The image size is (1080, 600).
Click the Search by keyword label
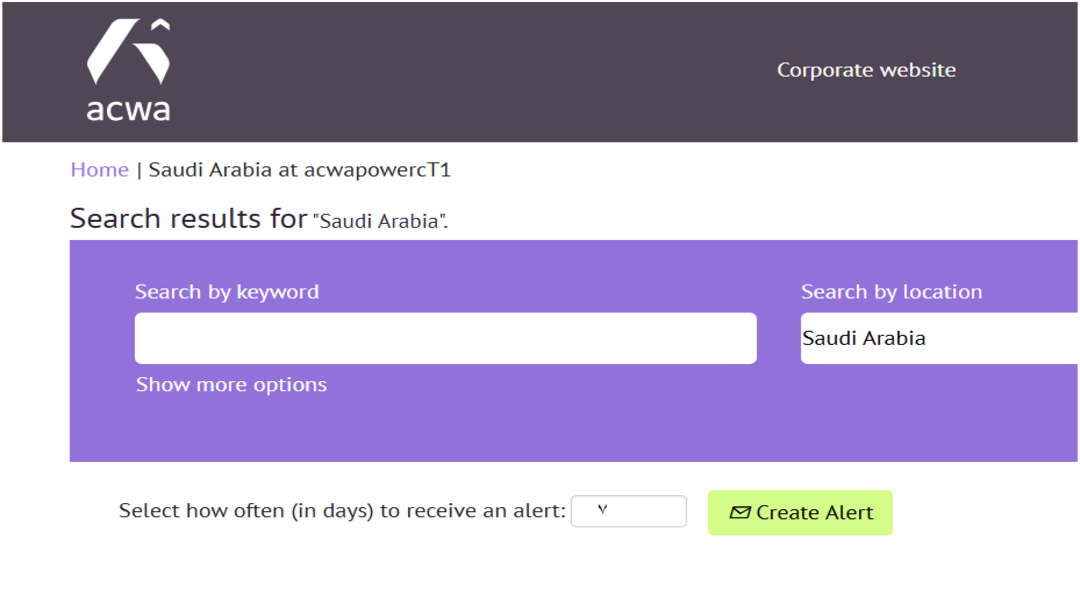tap(227, 292)
